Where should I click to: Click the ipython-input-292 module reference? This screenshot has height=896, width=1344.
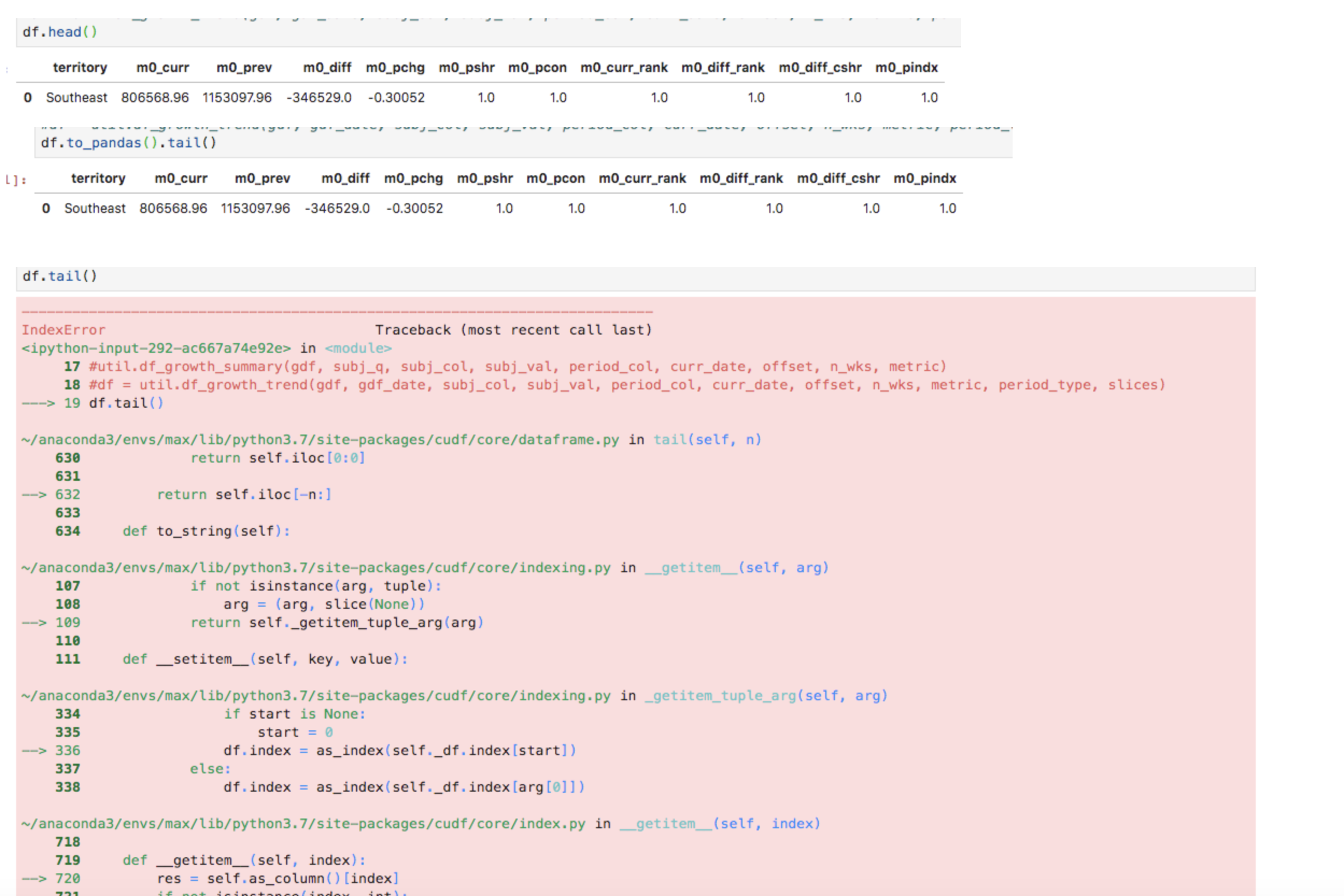tap(154, 348)
